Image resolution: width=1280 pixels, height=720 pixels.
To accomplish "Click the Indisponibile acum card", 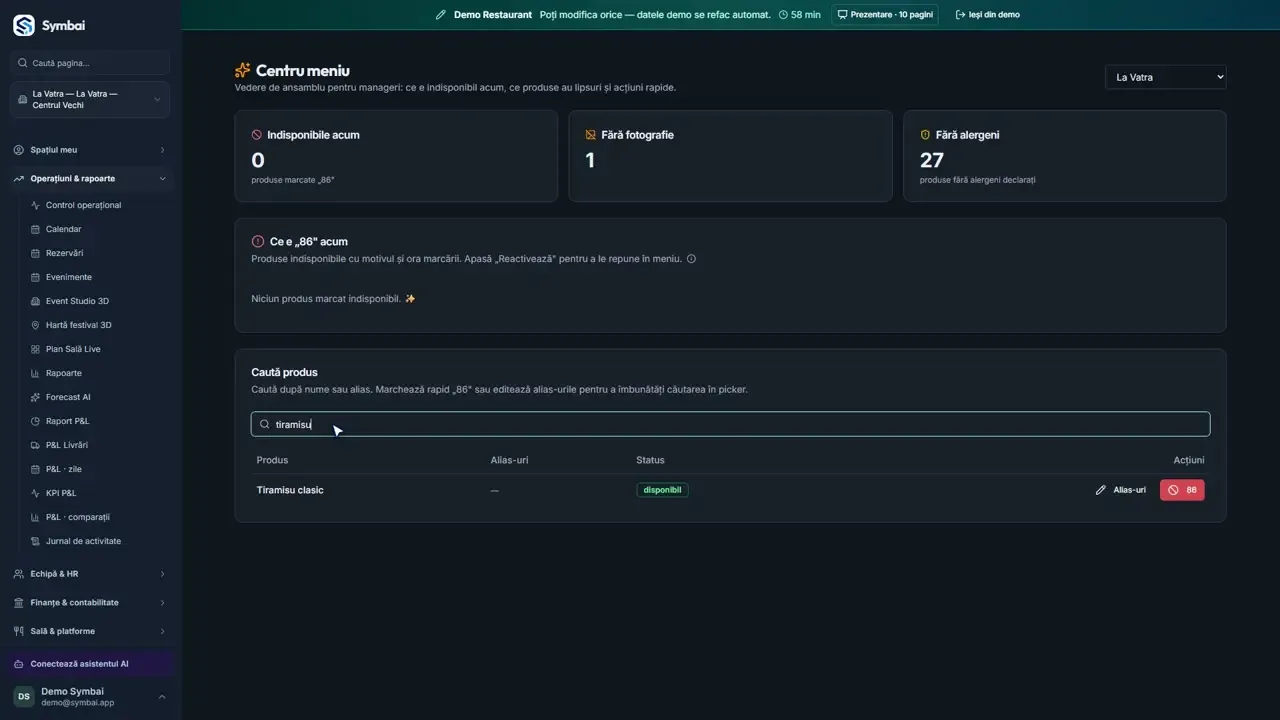I will pyautogui.click(x=396, y=156).
